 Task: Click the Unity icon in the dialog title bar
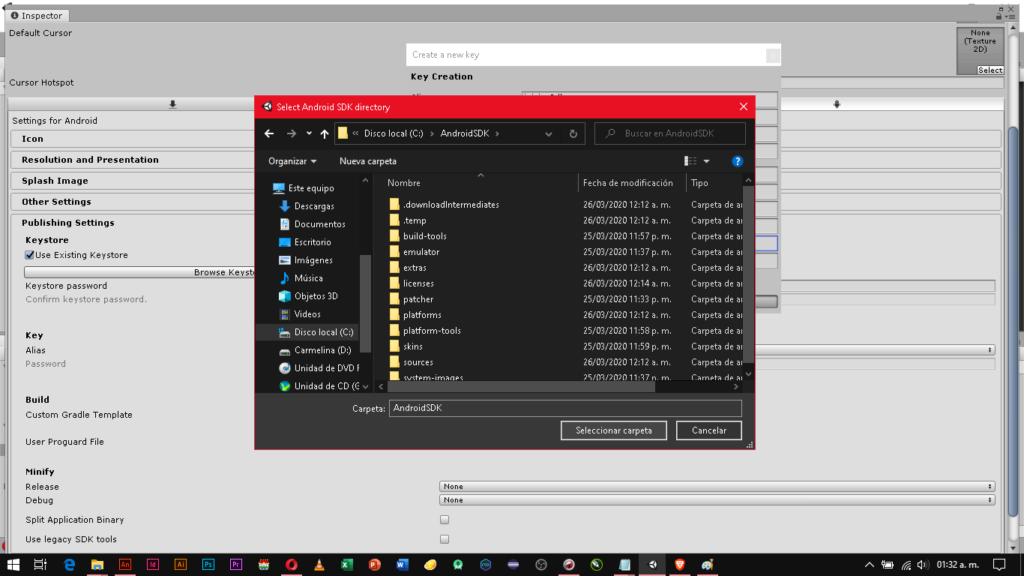pos(267,106)
